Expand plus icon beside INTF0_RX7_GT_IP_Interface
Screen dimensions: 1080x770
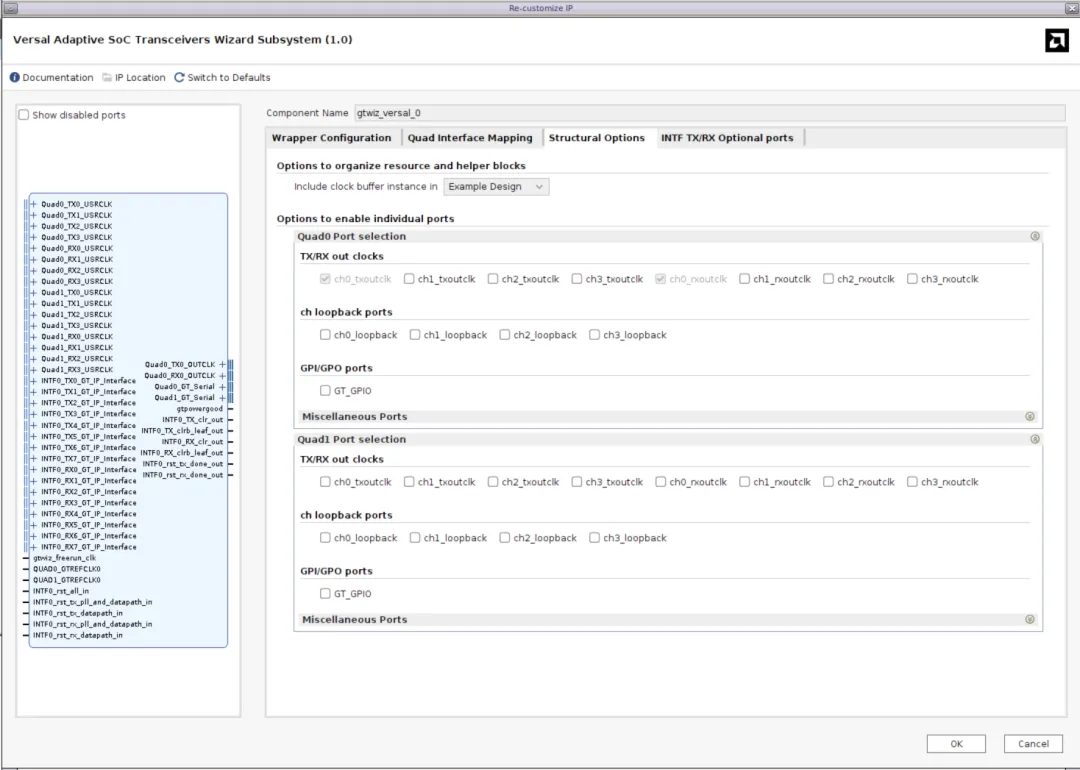tap(33, 547)
